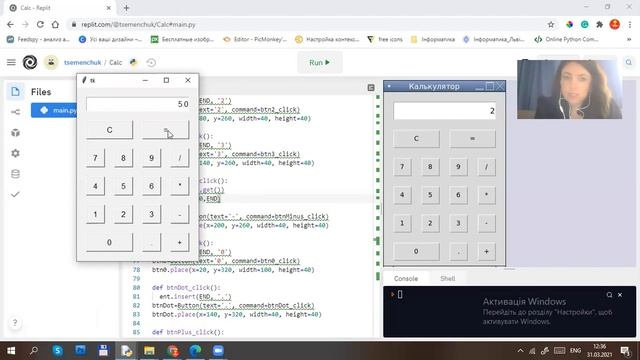Toggle the editor layout icon above code
This screenshot has height=360, width=640.
[371, 87]
